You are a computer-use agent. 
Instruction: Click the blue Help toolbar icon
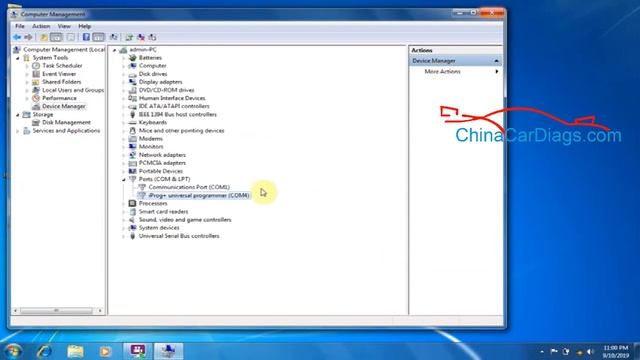[86, 37]
